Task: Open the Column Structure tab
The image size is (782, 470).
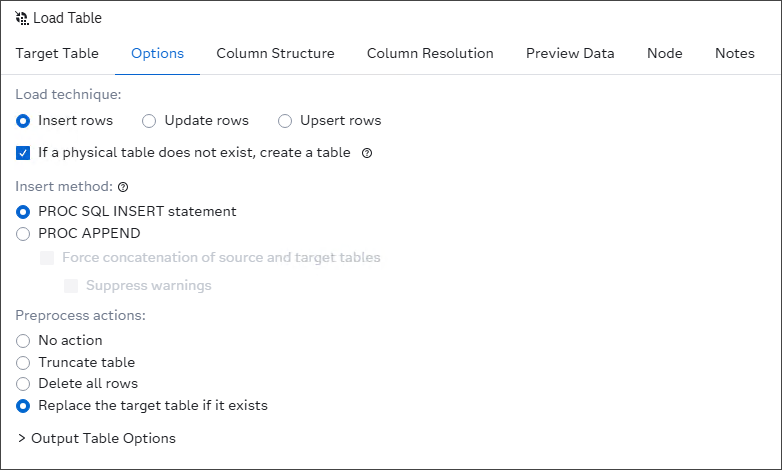Action: click(275, 53)
